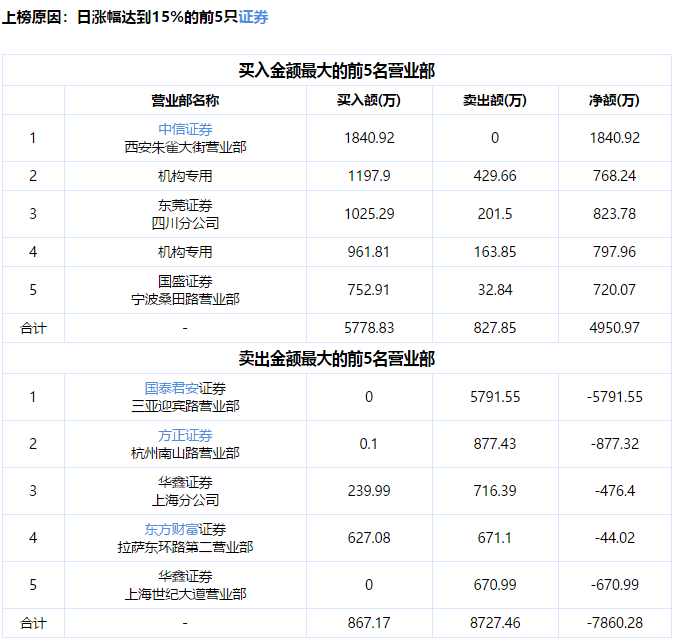Open the 证券 link in the heading
Image resolution: width=674 pixels, height=641 pixels.
253,17
